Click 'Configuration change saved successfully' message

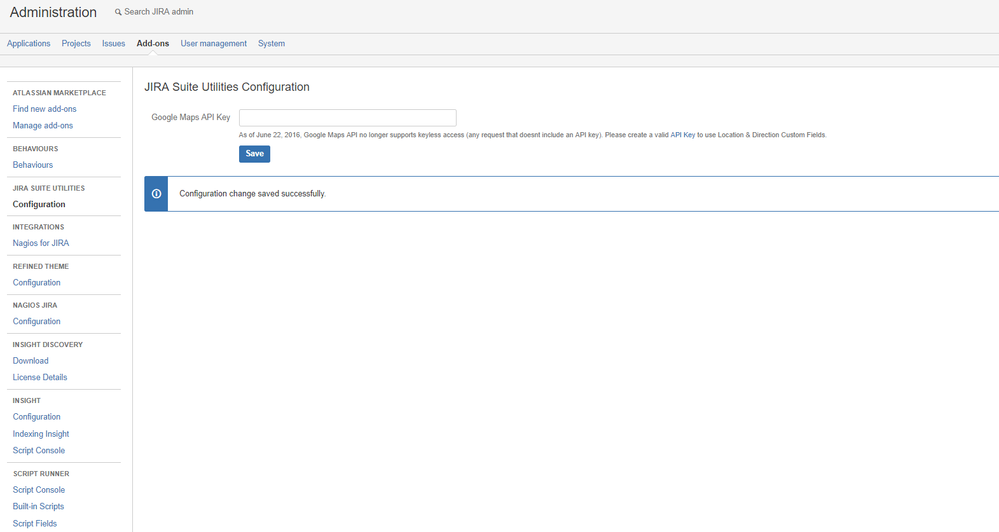252,194
